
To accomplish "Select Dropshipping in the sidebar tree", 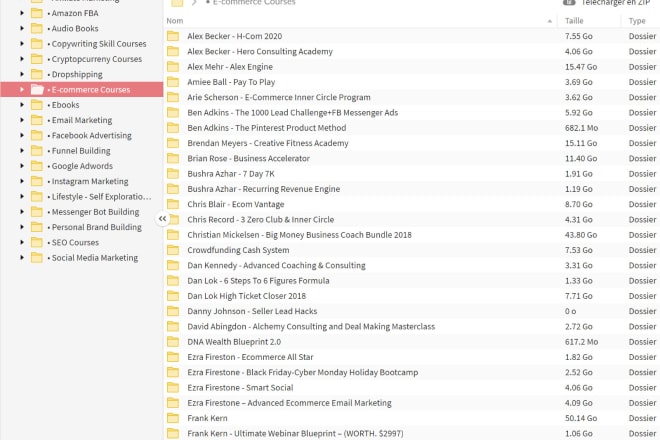I will click(75, 75).
